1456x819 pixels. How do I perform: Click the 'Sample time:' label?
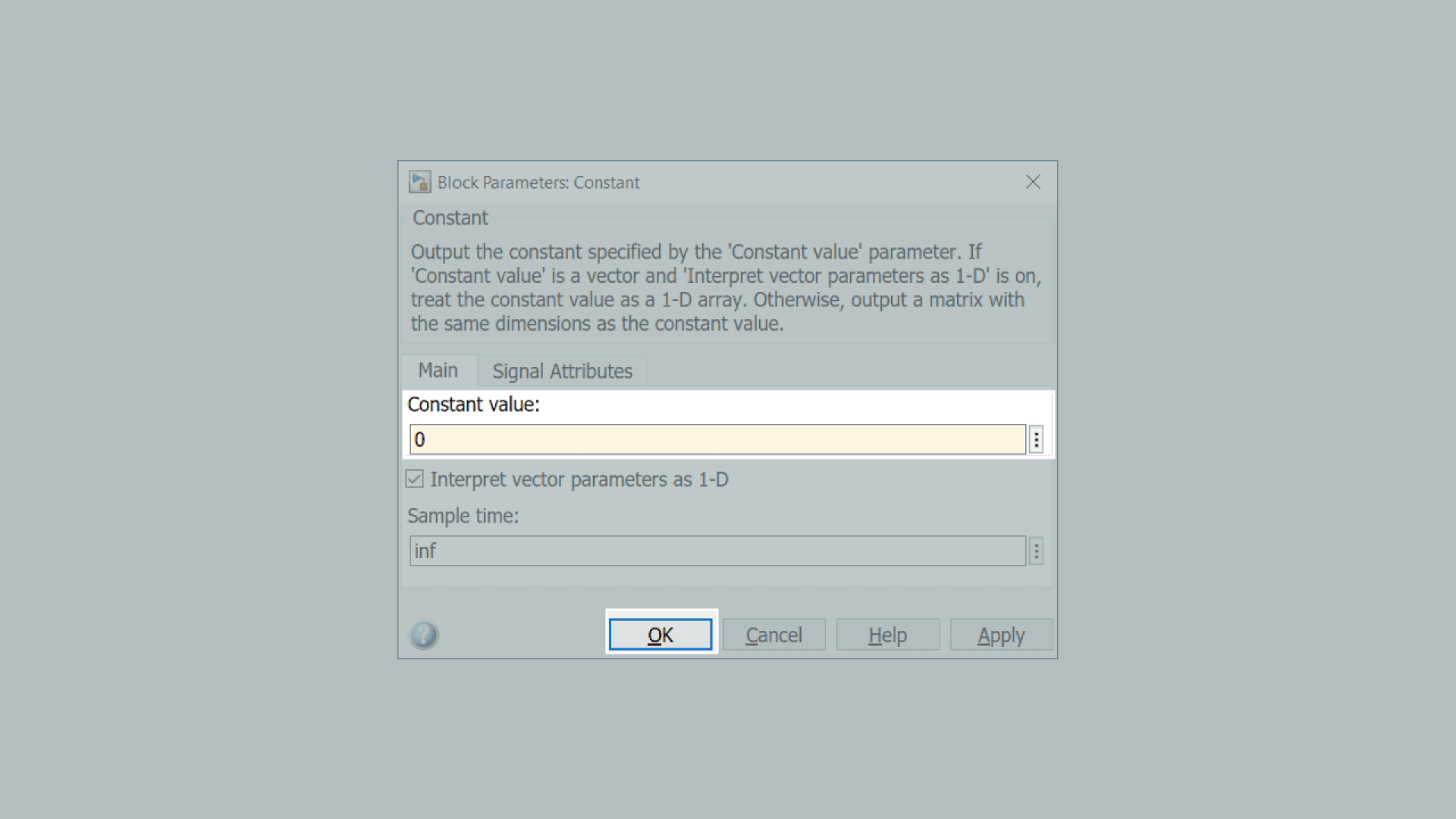(x=463, y=516)
